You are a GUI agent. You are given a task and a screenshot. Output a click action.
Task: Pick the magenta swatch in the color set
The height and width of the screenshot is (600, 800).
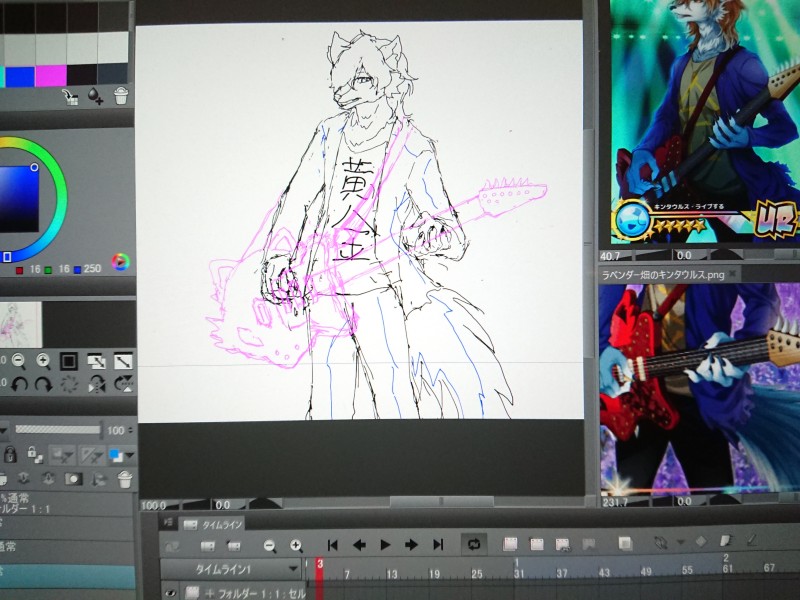[x=51, y=76]
